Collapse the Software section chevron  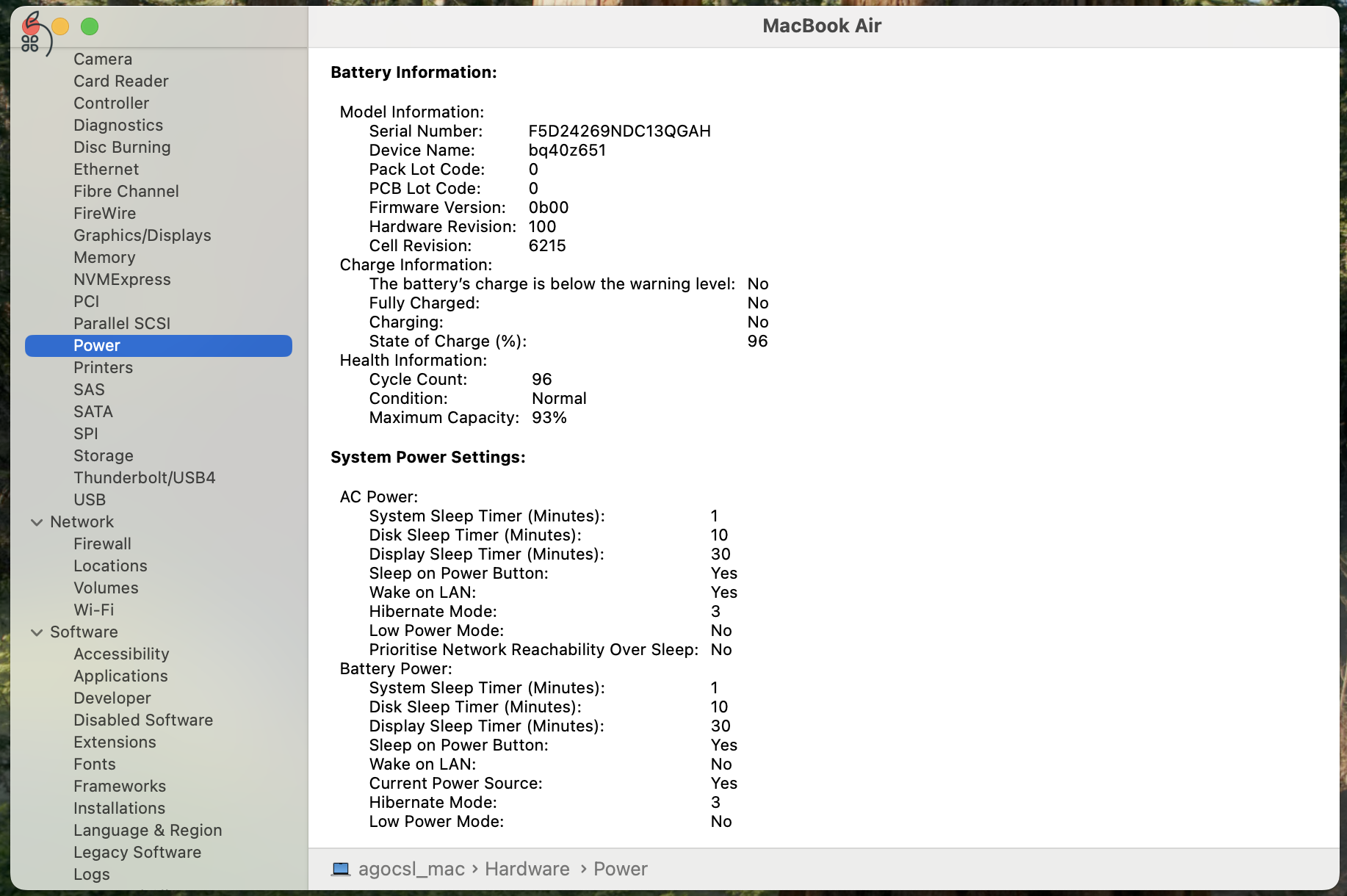37,632
